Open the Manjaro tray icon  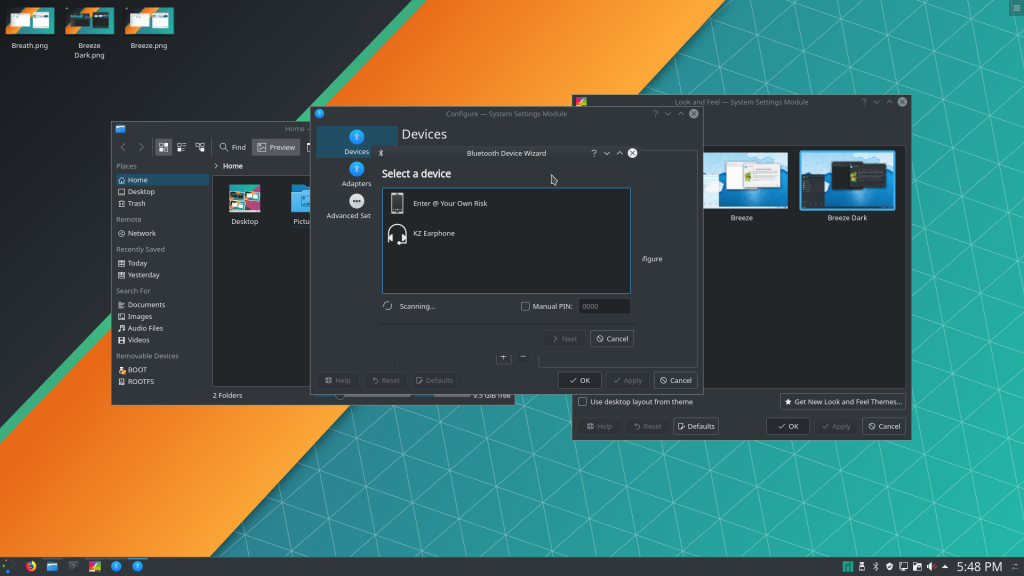(x=848, y=566)
